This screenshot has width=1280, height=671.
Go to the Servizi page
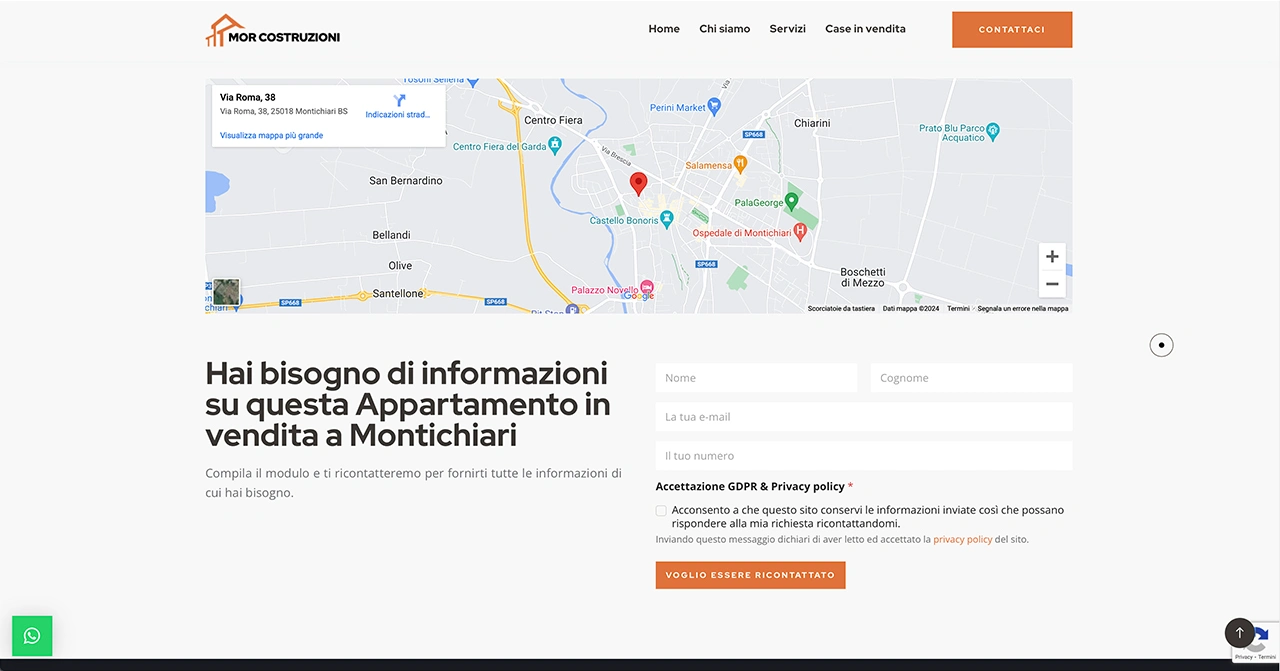point(788,29)
